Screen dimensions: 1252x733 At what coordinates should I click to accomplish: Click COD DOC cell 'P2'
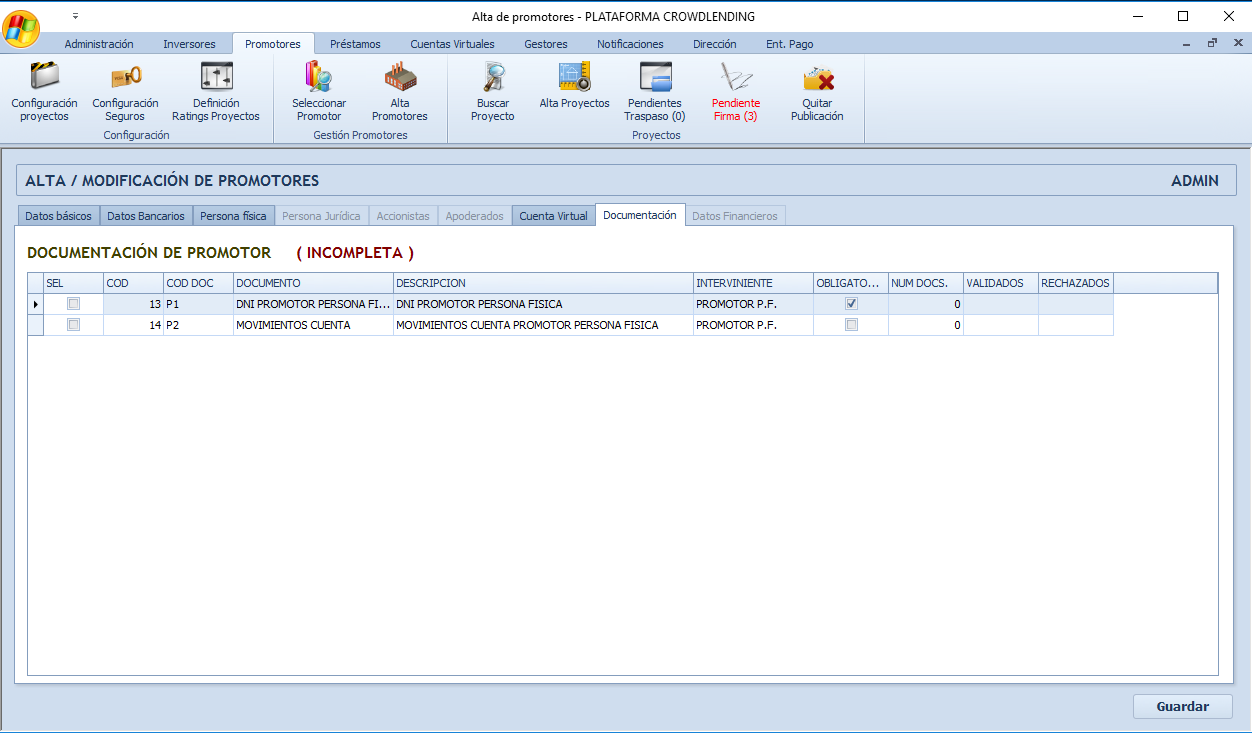(198, 325)
